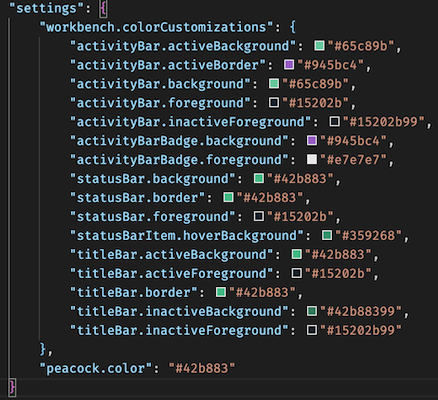The width and height of the screenshot is (438, 400).
Task: Click the statusBarItem.hoverBackground swatch
Action: coord(327,236)
